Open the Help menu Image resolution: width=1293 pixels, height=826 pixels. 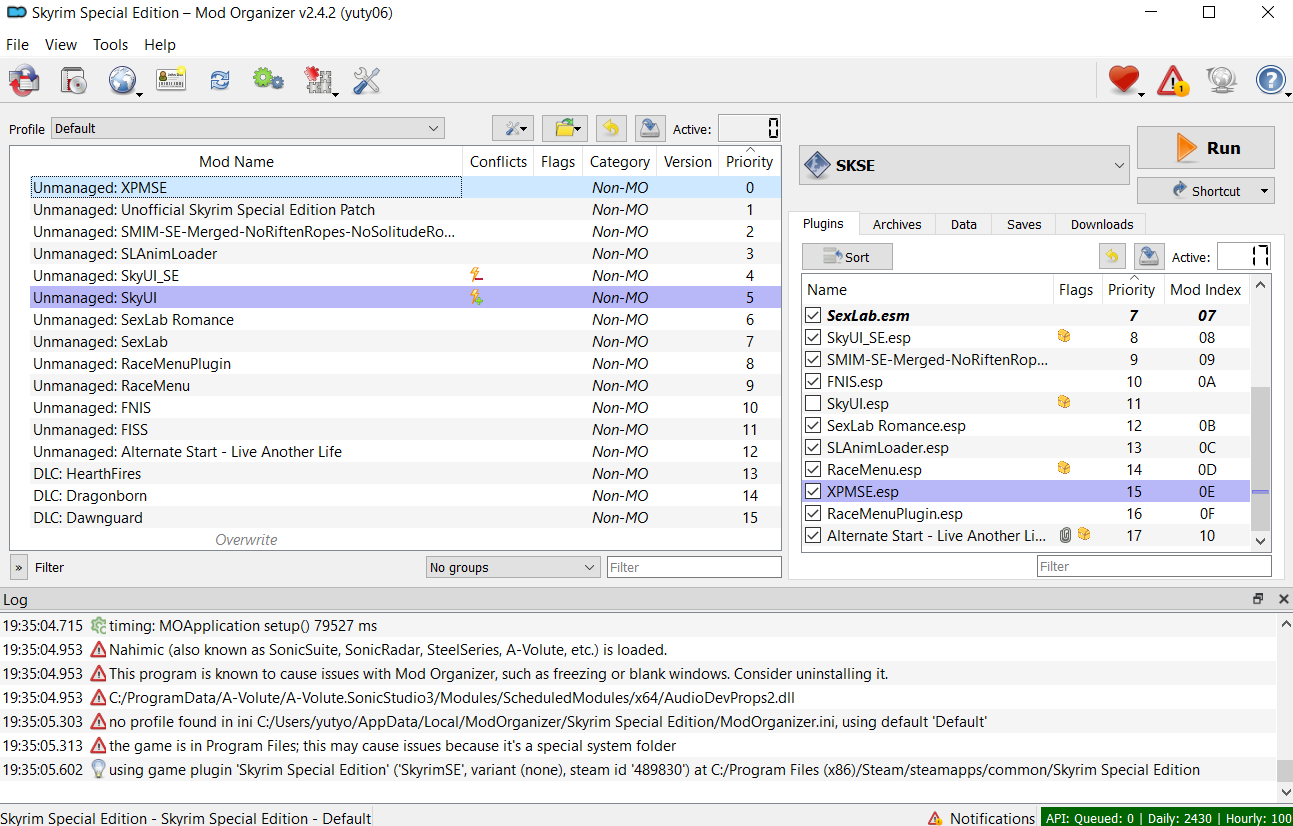[x=160, y=45]
